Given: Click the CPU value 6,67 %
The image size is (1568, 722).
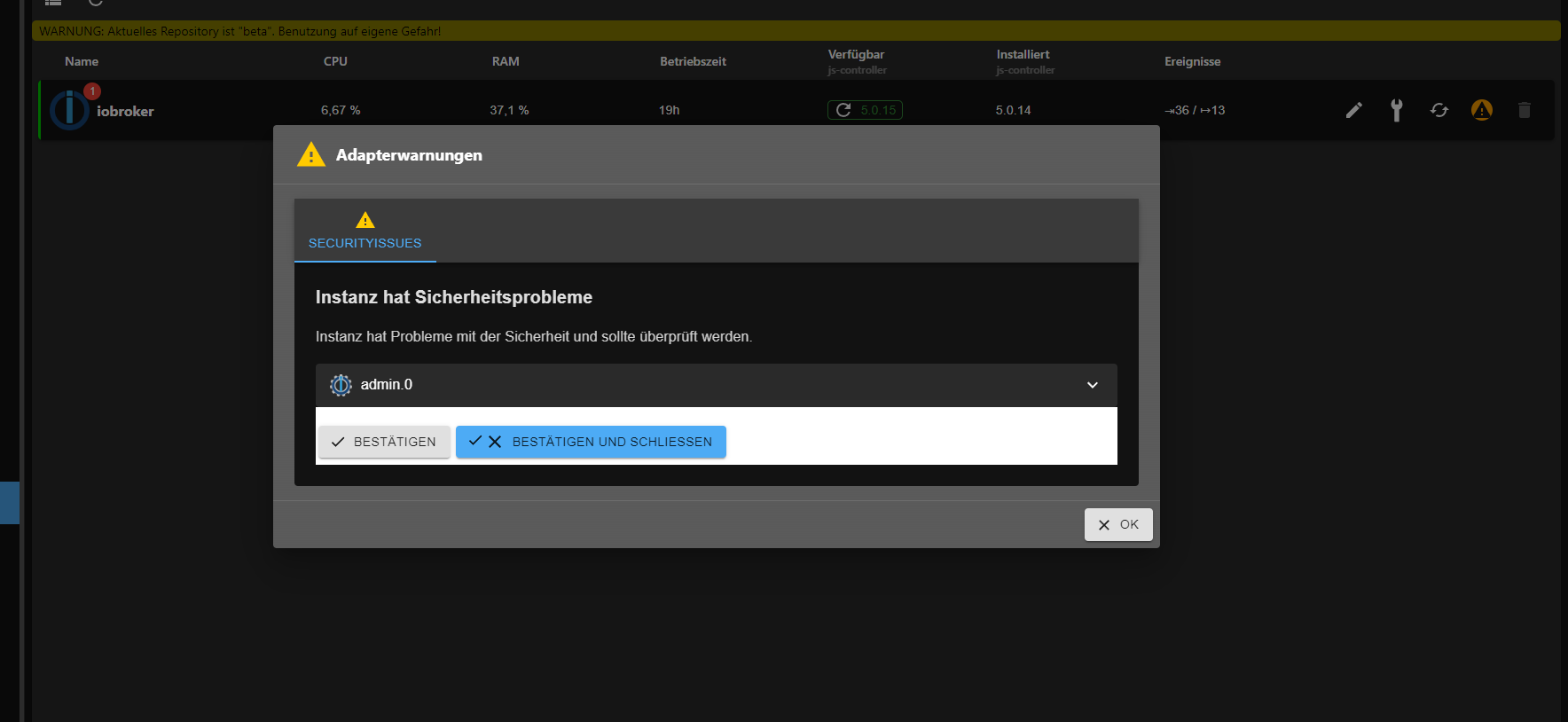Looking at the screenshot, I should 341,110.
